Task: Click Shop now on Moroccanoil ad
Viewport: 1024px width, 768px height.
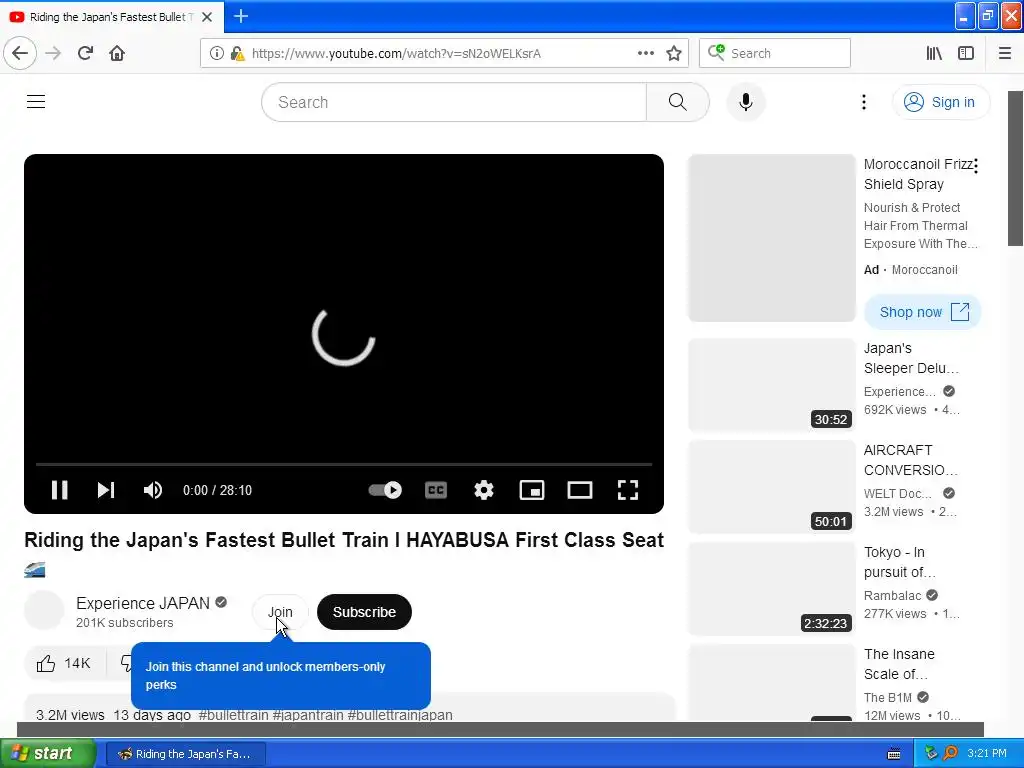Action: click(923, 312)
